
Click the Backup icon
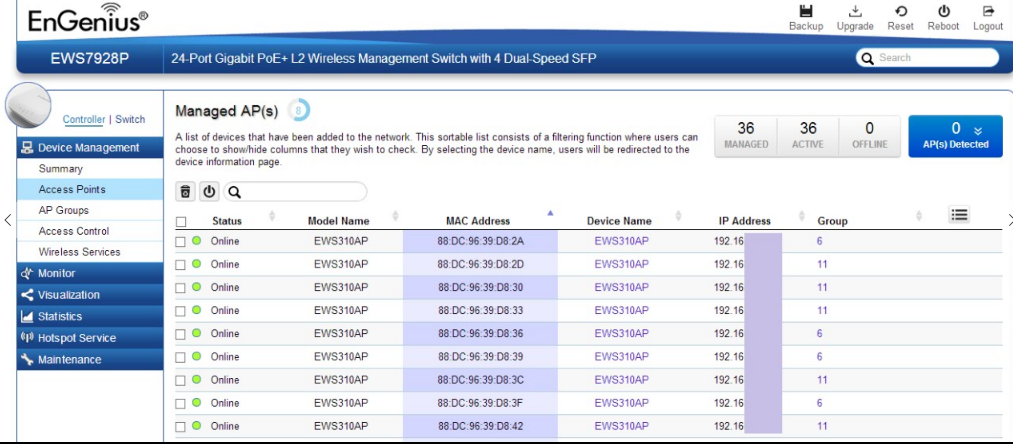tap(806, 11)
